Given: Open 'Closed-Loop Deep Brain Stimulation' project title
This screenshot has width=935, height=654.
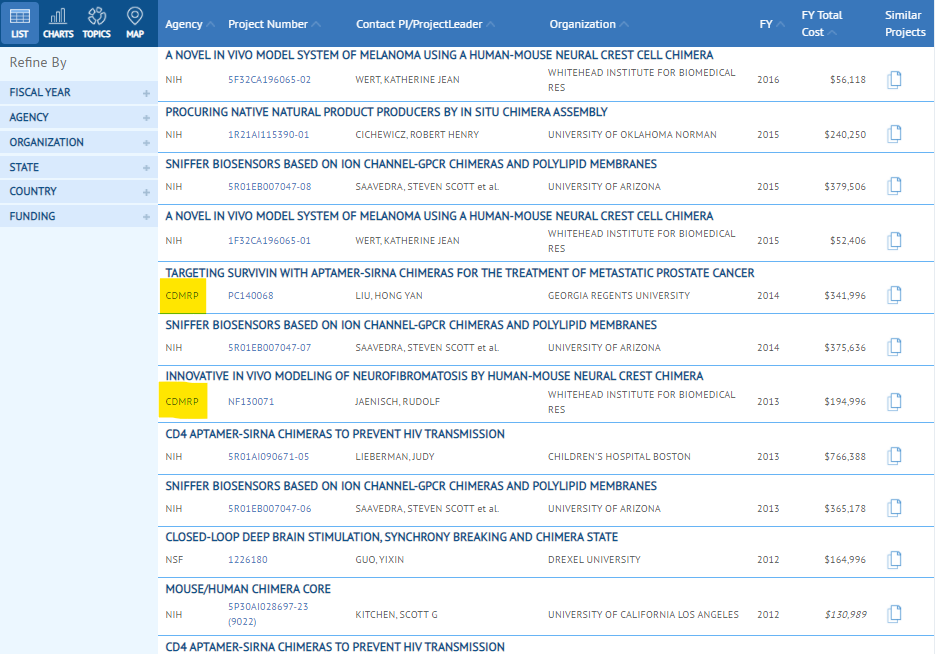Looking at the screenshot, I should [392, 537].
